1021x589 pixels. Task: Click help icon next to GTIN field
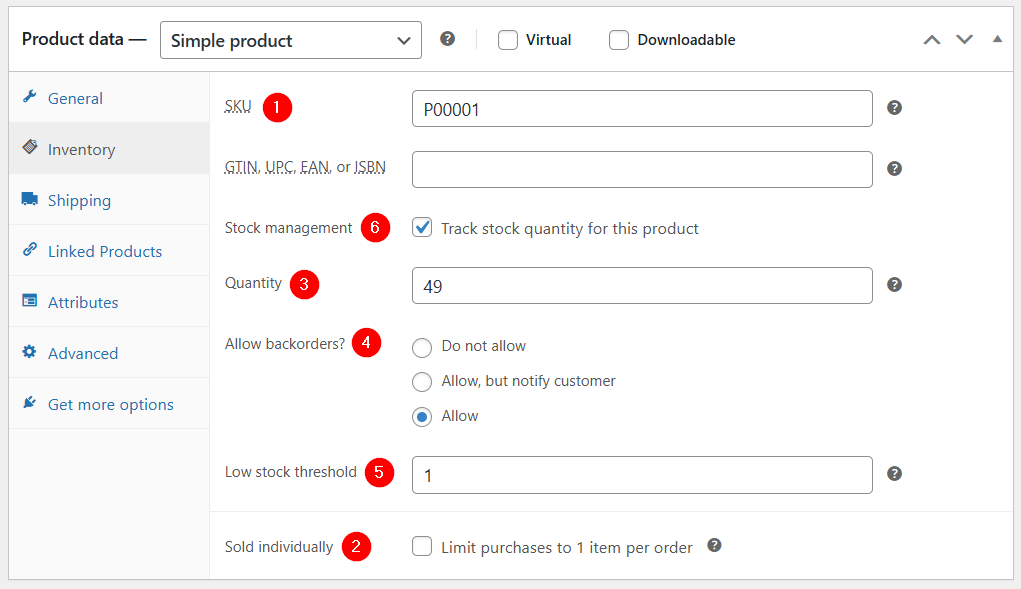894,169
